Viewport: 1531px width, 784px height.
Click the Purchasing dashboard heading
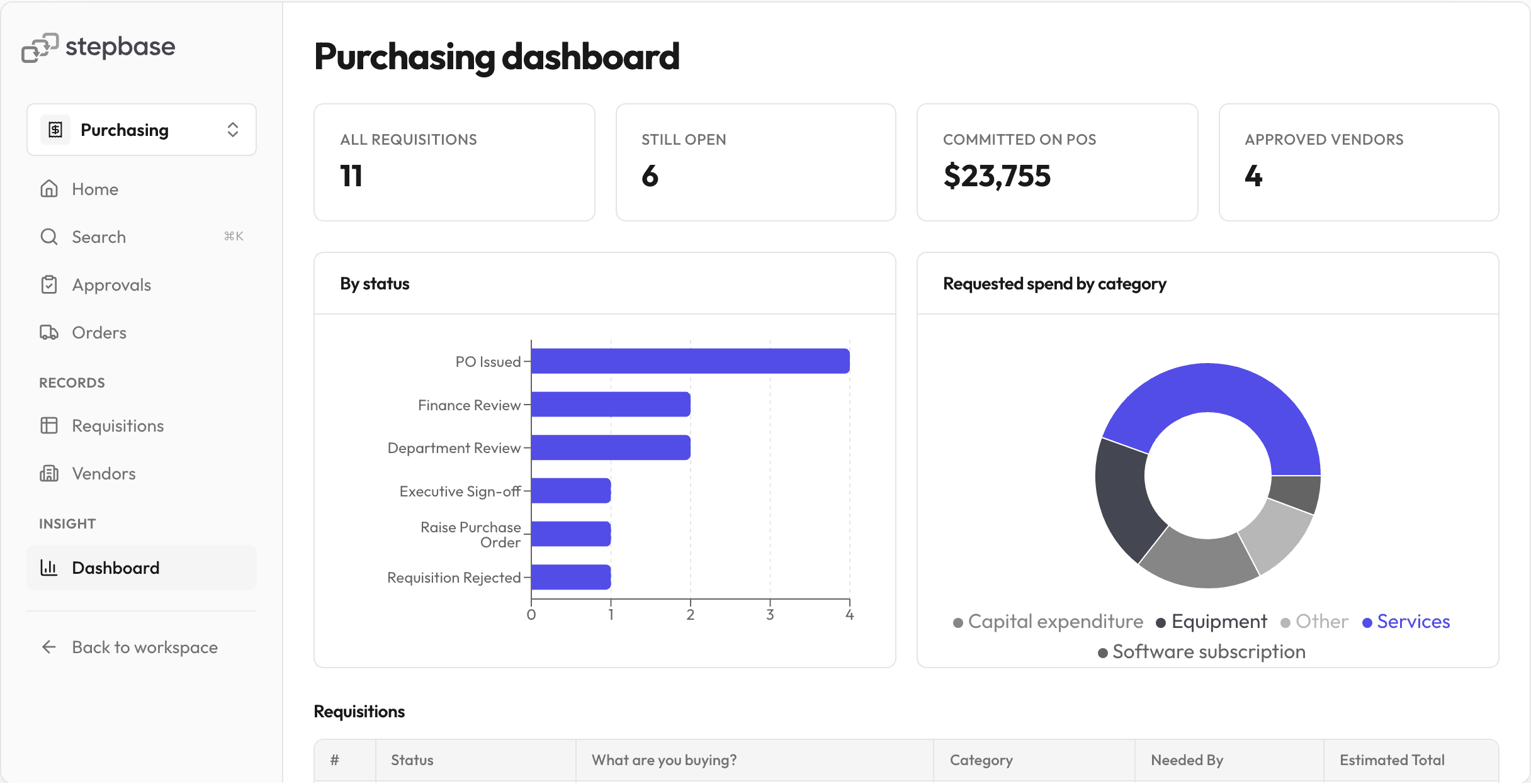click(497, 57)
